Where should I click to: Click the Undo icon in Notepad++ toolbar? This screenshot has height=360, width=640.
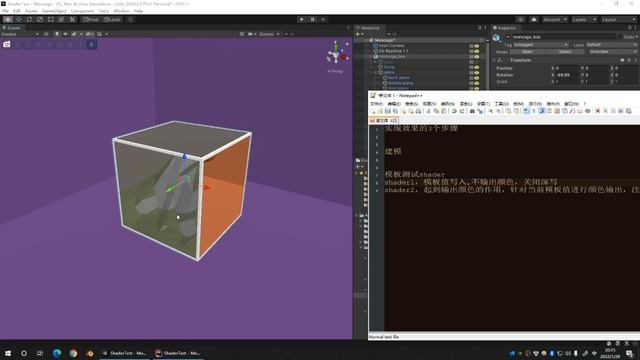pos(454,111)
